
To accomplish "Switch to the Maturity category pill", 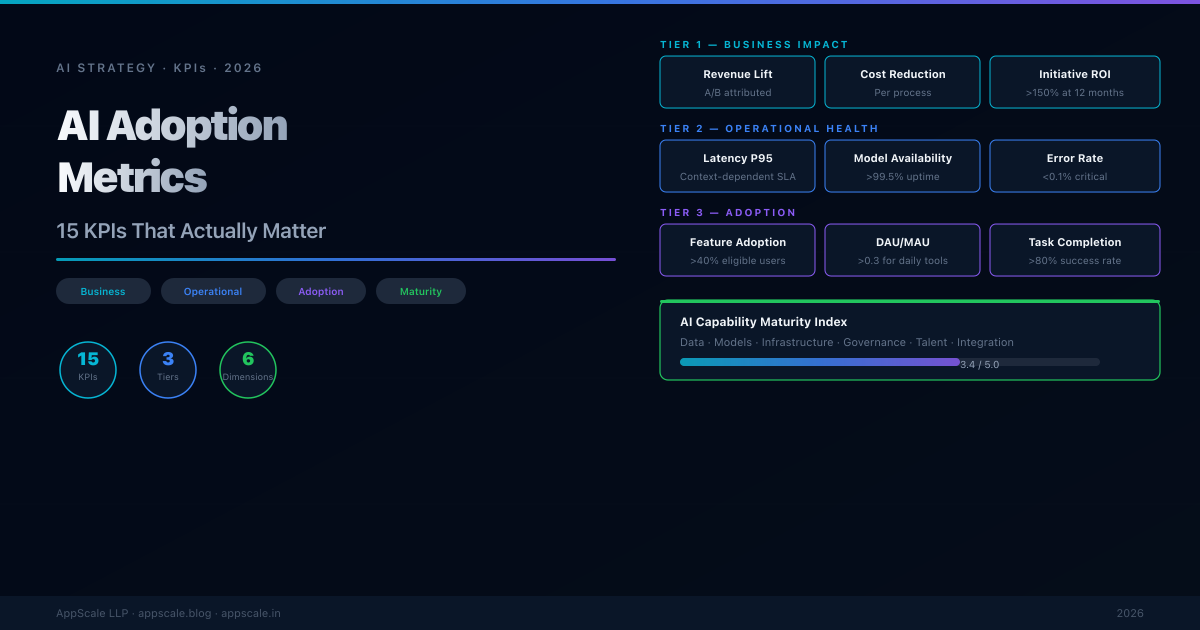I will coord(421,291).
